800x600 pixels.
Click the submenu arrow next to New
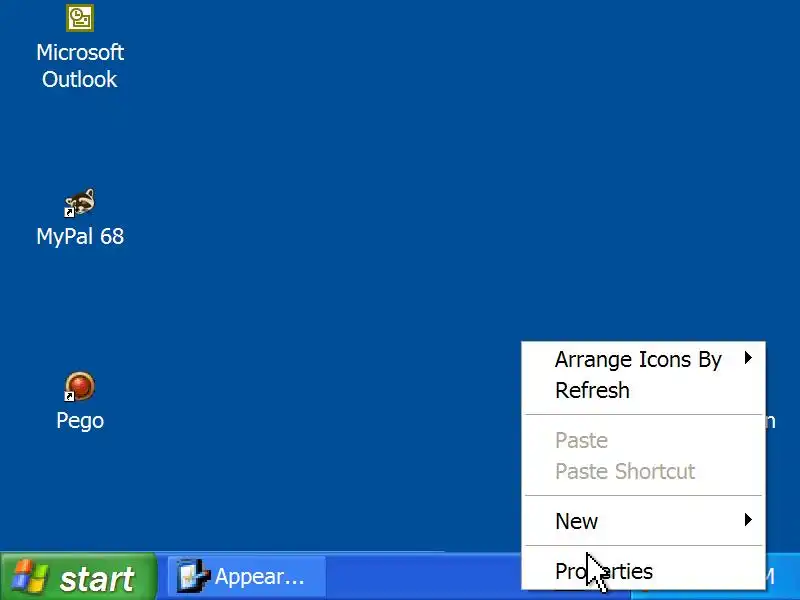pyautogui.click(x=748, y=520)
